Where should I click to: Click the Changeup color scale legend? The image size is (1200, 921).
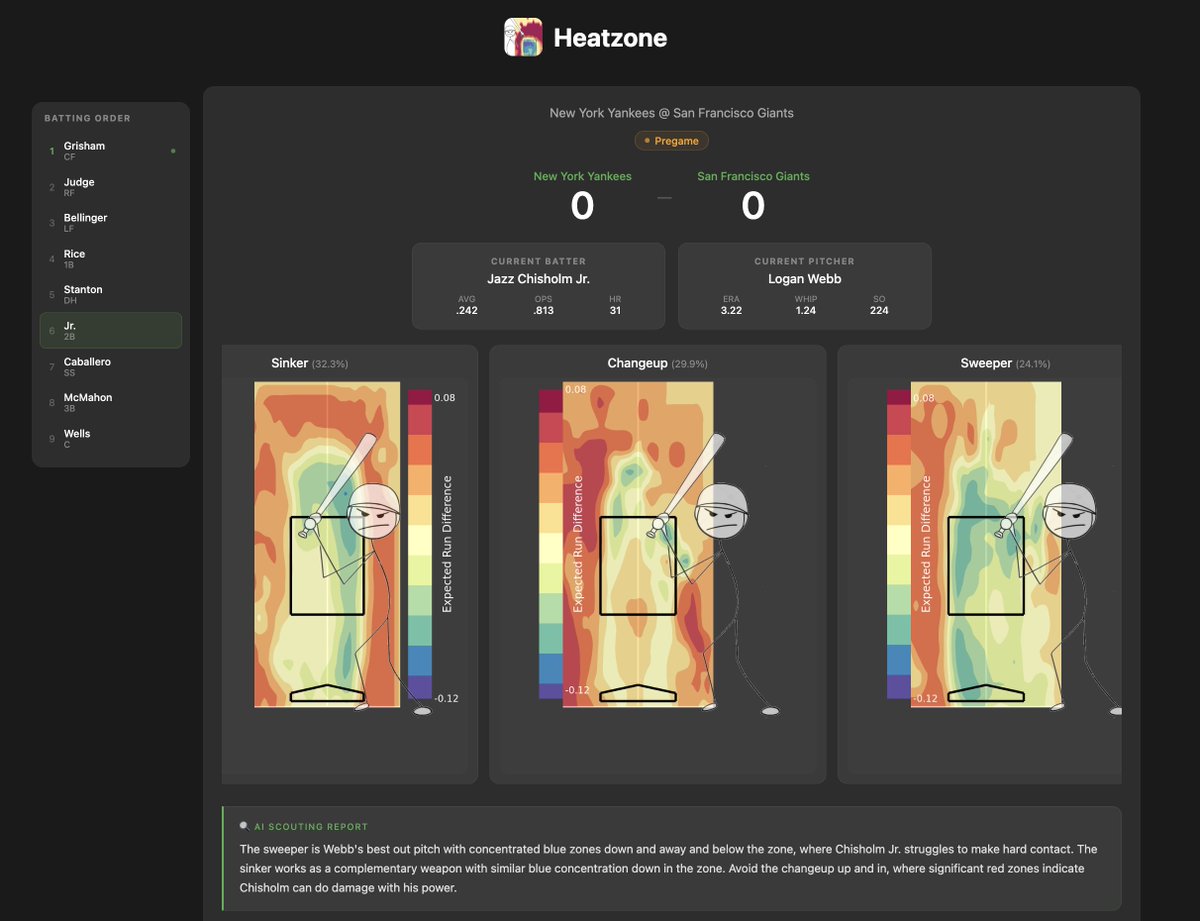click(551, 544)
